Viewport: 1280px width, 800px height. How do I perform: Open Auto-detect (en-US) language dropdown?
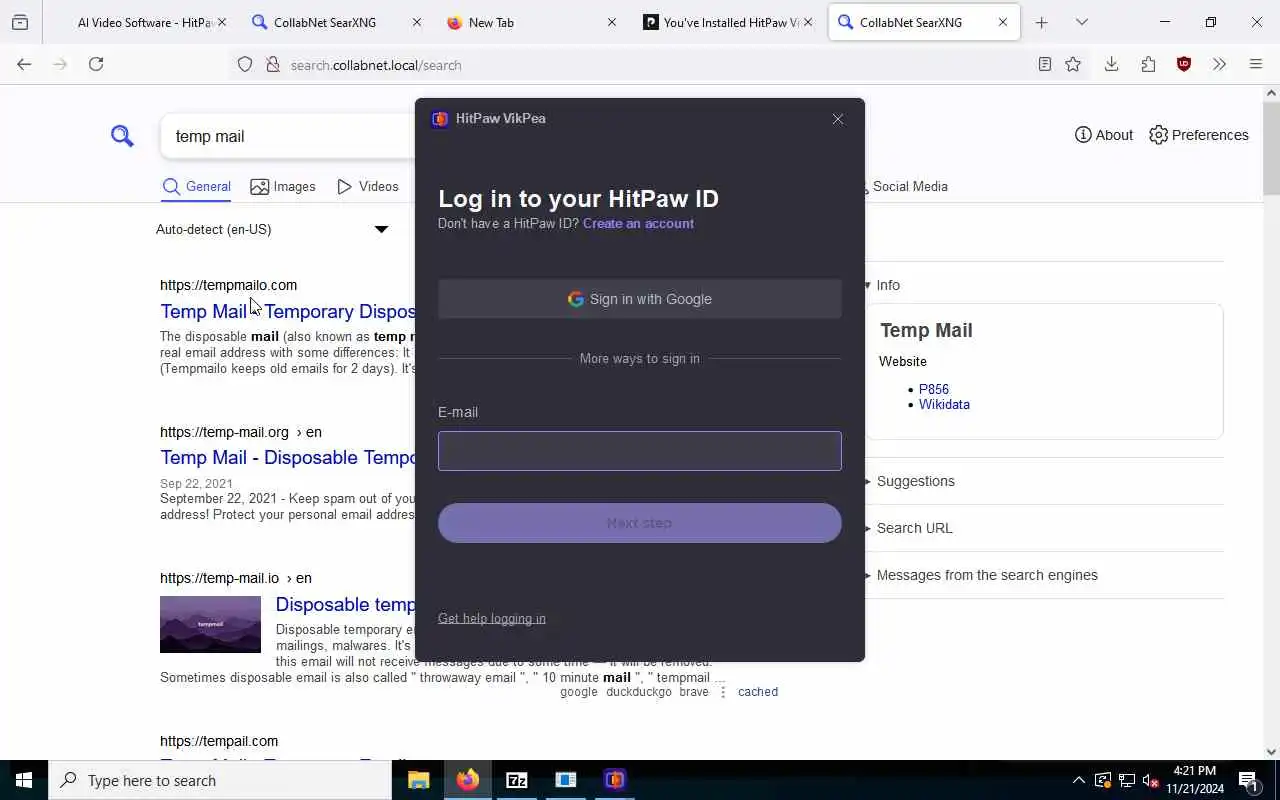272,229
